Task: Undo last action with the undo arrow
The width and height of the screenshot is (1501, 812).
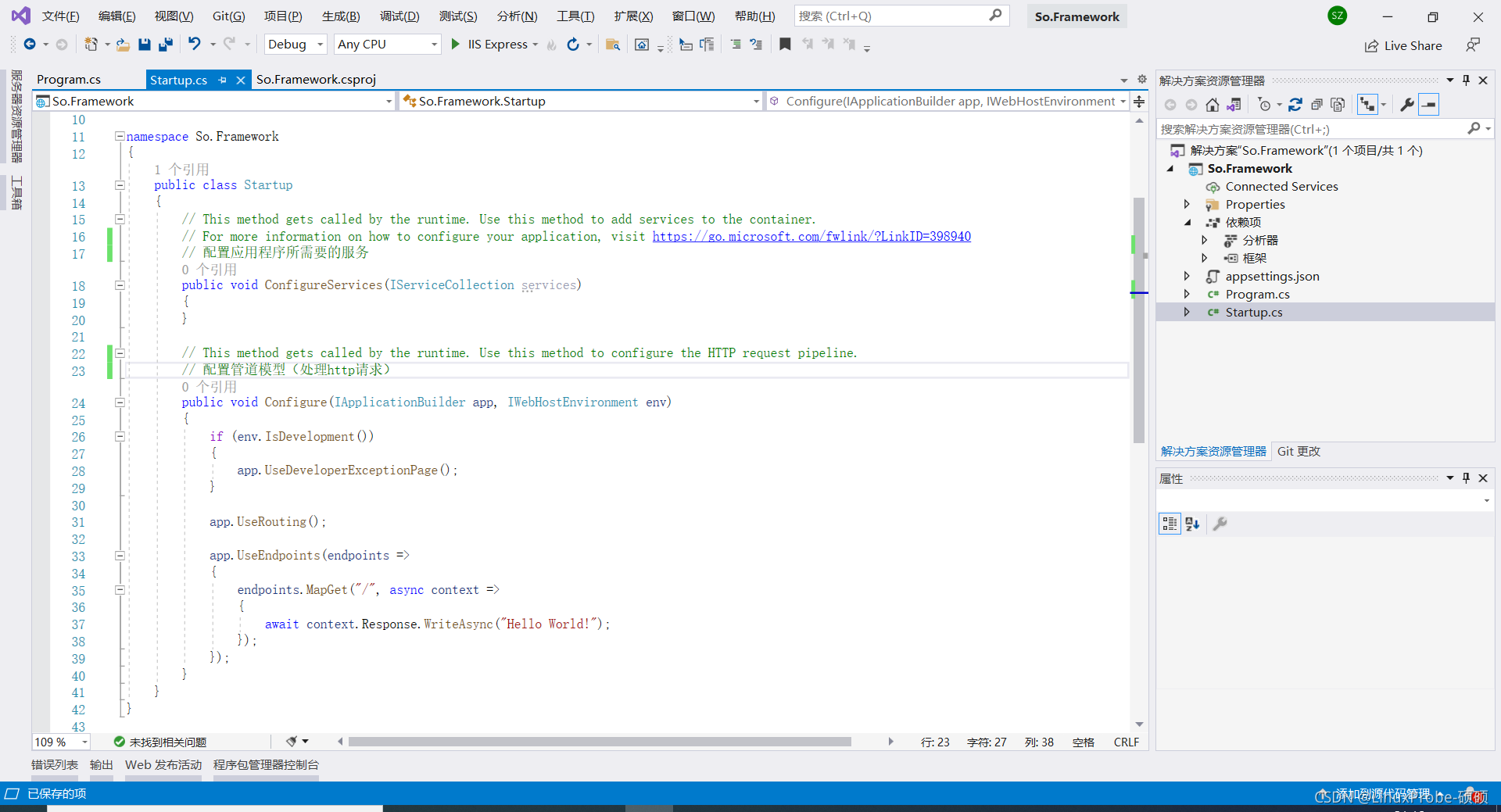Action: coord(195,45)
